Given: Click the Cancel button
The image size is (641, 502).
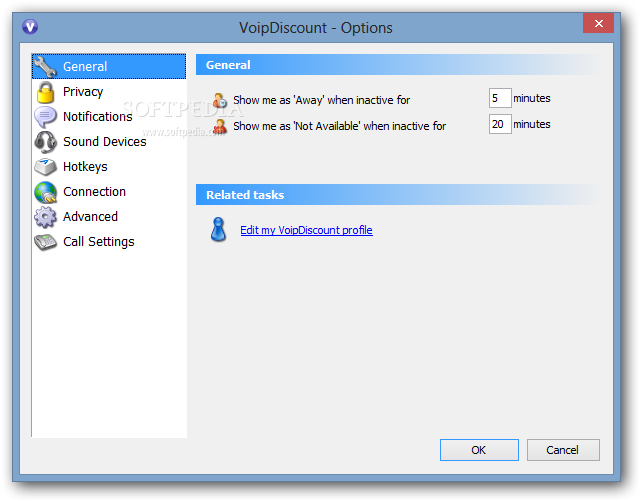Looking at the screenshot, I should [x=563, y=450].
